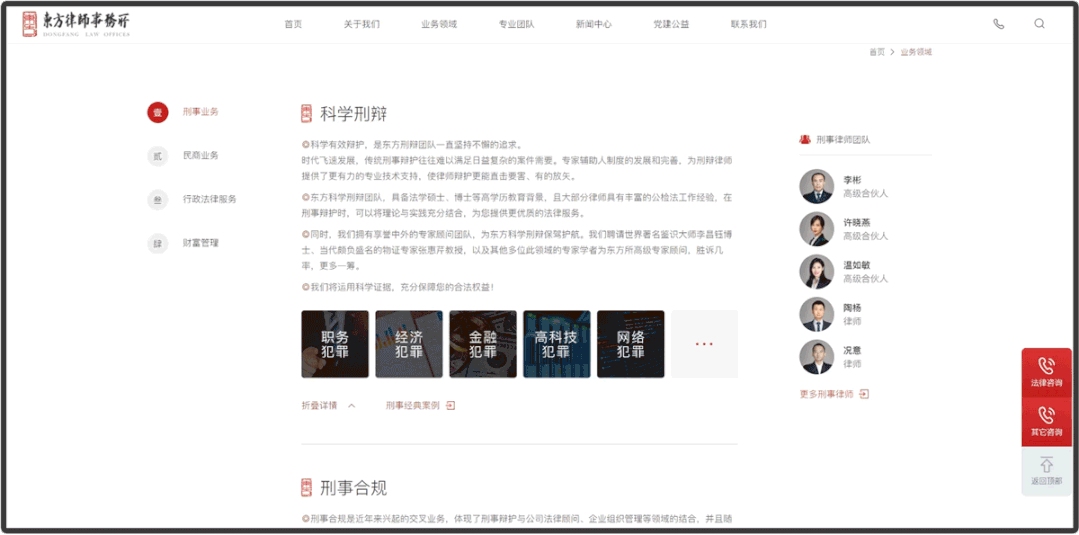
Task: Click lawyer name 况意
Action: pyautogui.click(x=853, y=350)
